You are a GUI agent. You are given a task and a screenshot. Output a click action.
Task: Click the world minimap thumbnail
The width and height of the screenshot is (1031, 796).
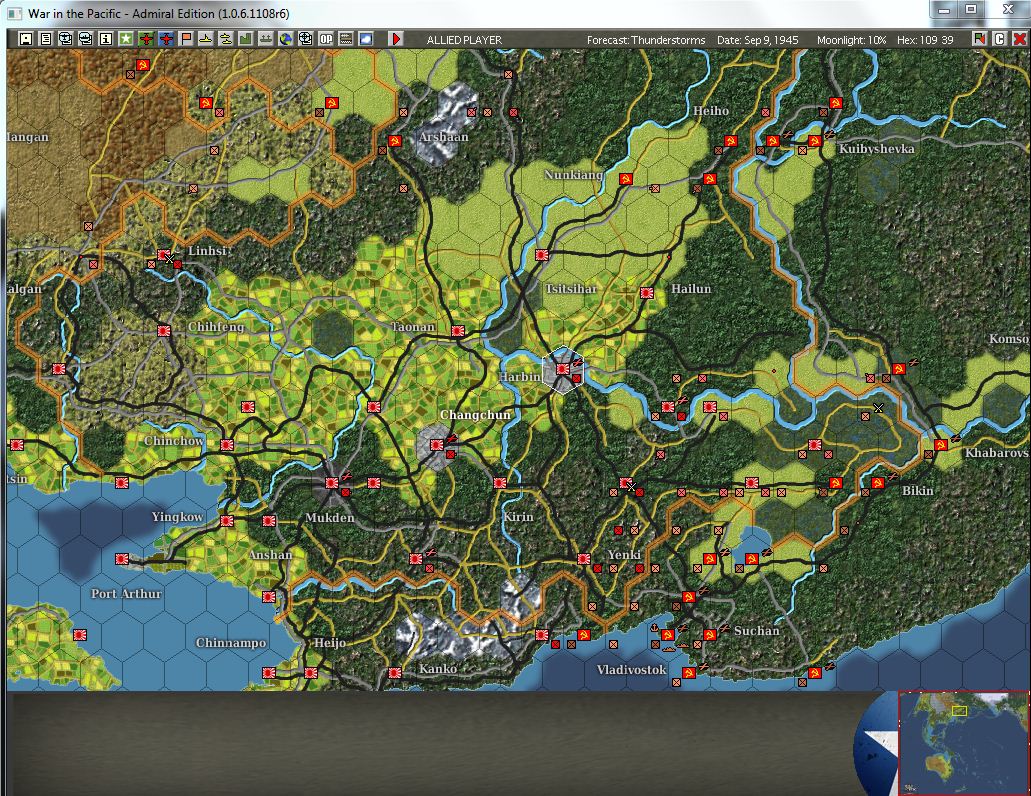[963, 743]
